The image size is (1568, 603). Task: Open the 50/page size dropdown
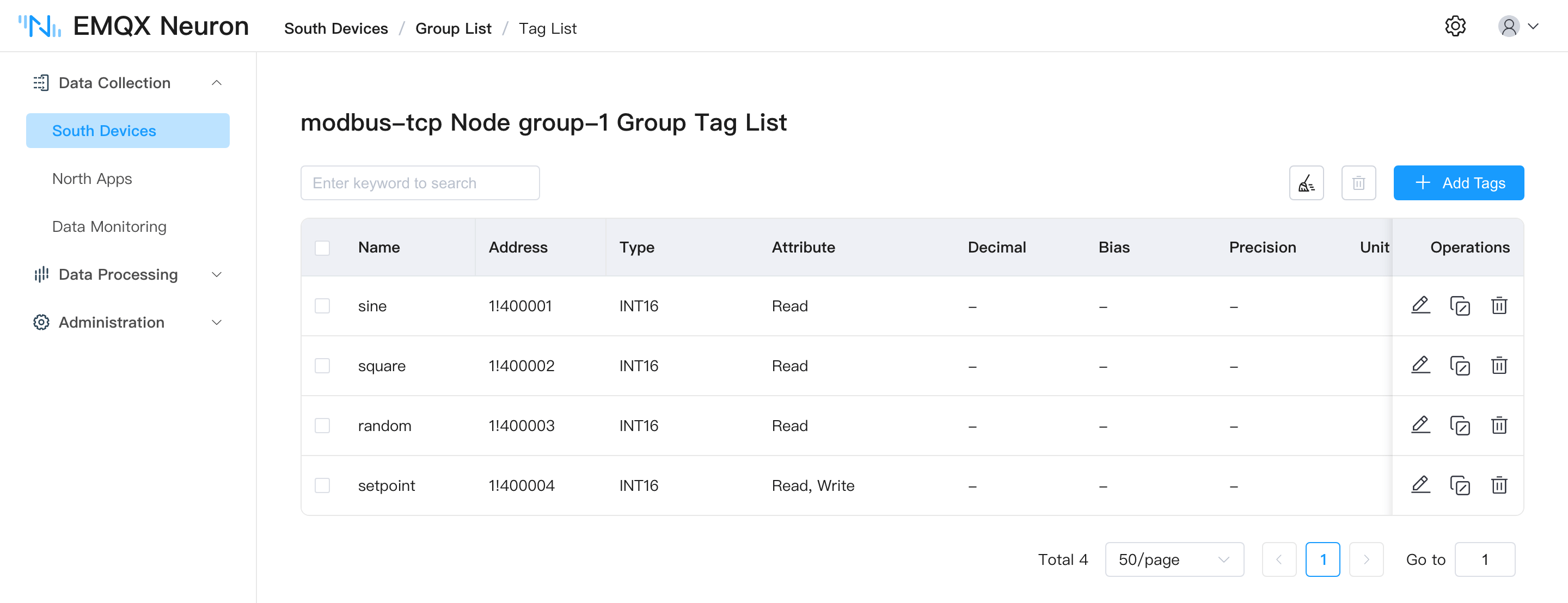coord(1174,559)
